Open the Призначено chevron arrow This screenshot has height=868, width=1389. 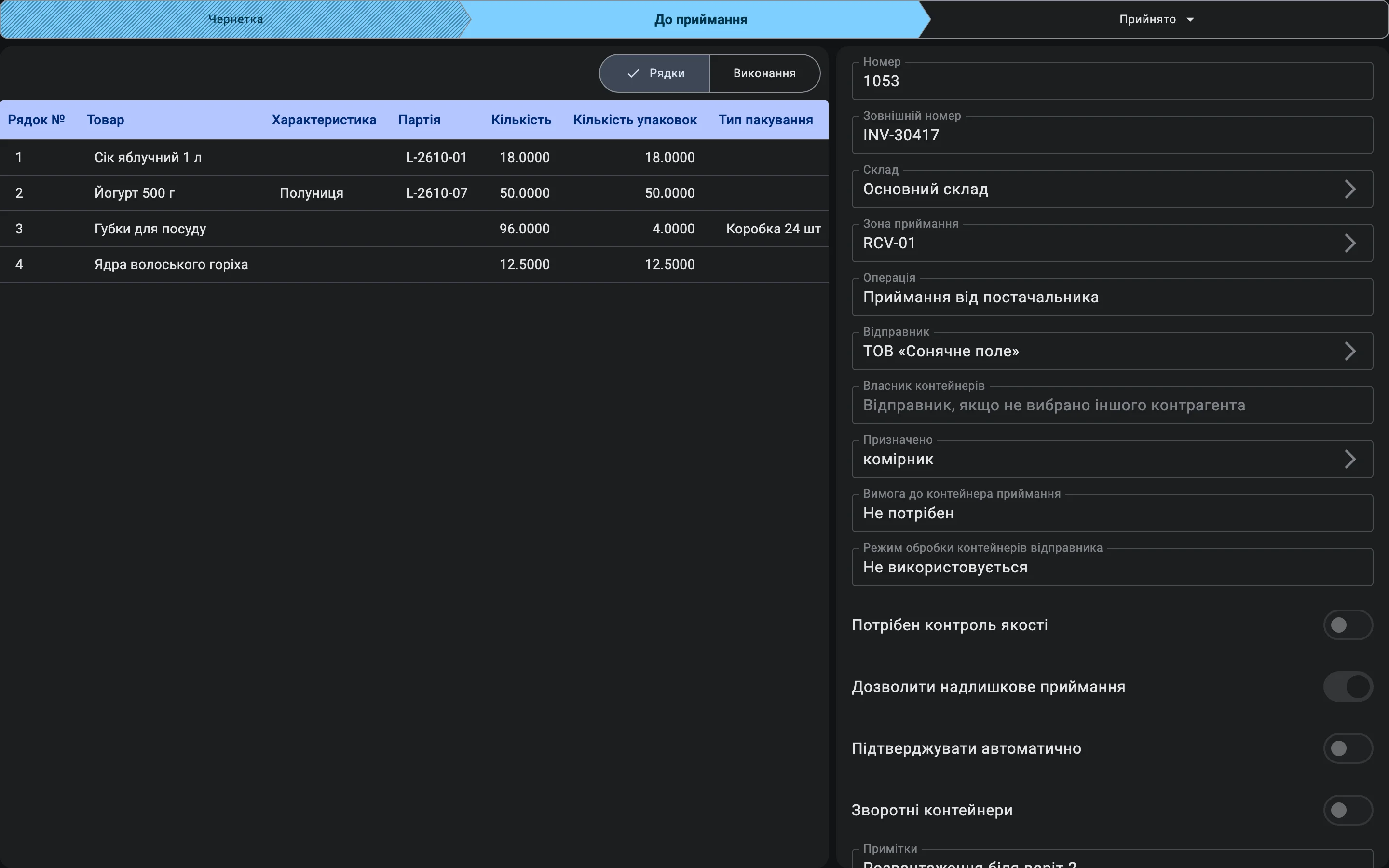[1350, 459]
